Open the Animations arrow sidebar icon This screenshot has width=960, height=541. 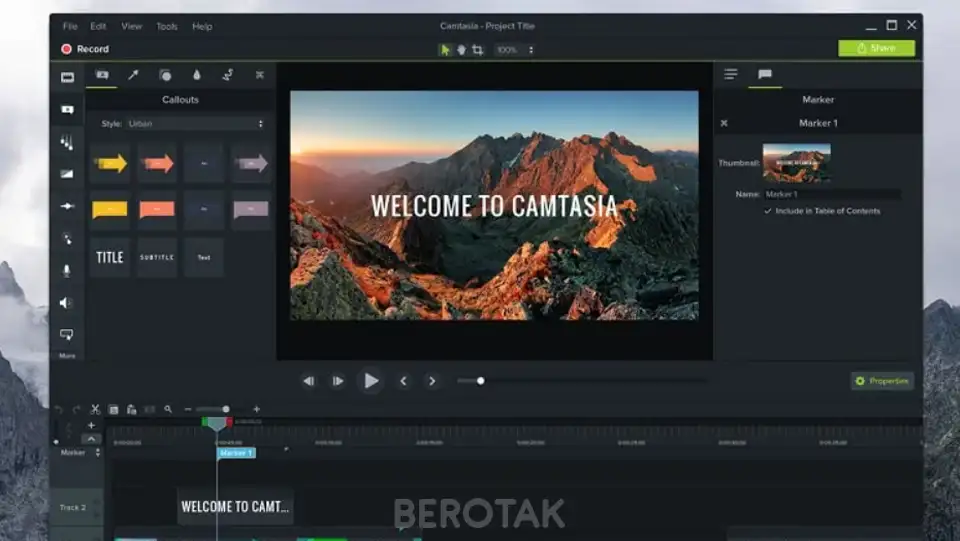coord(67,206)
